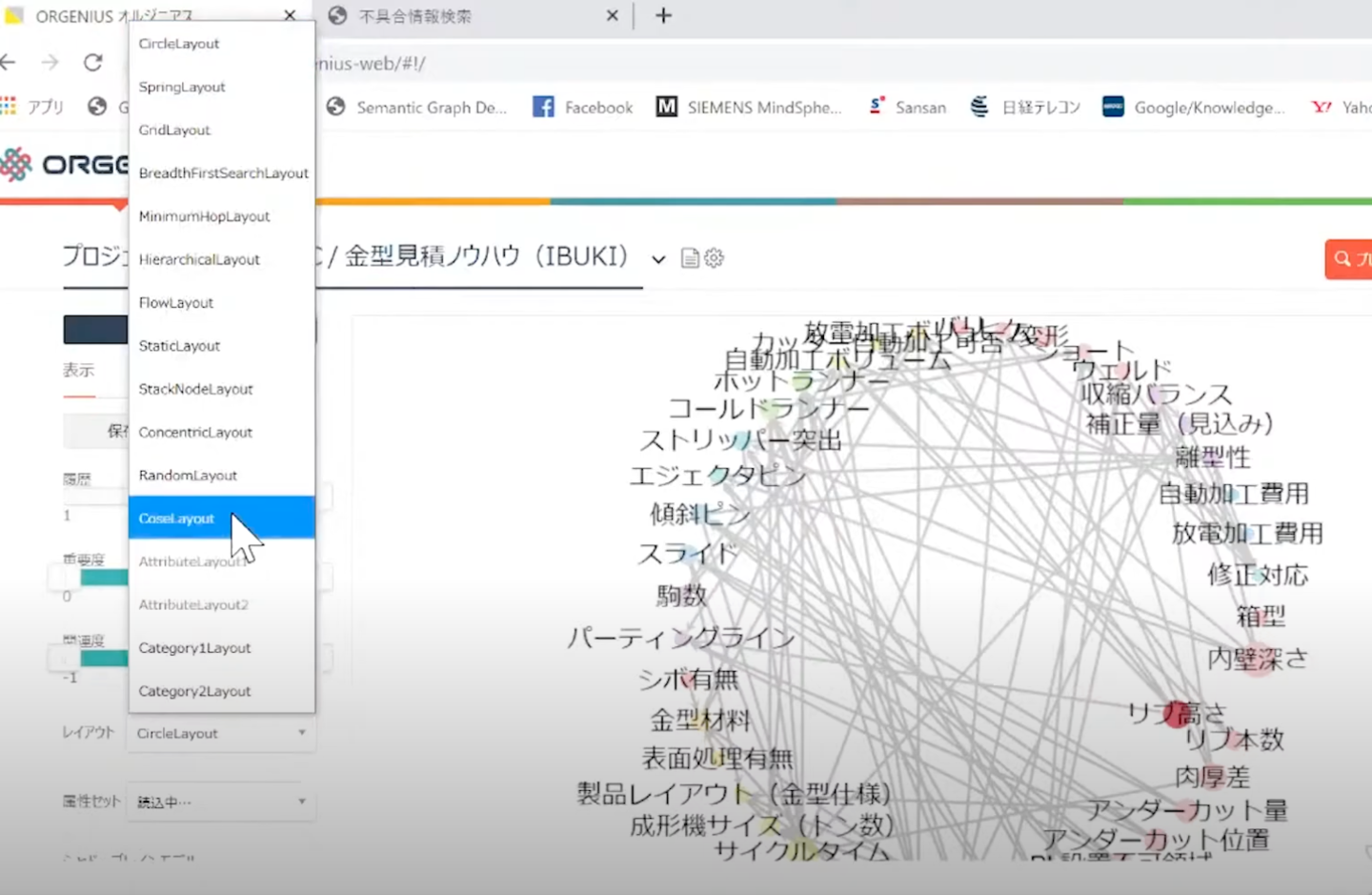
Task: Click the 箱型 node label
Action: 1261,617
